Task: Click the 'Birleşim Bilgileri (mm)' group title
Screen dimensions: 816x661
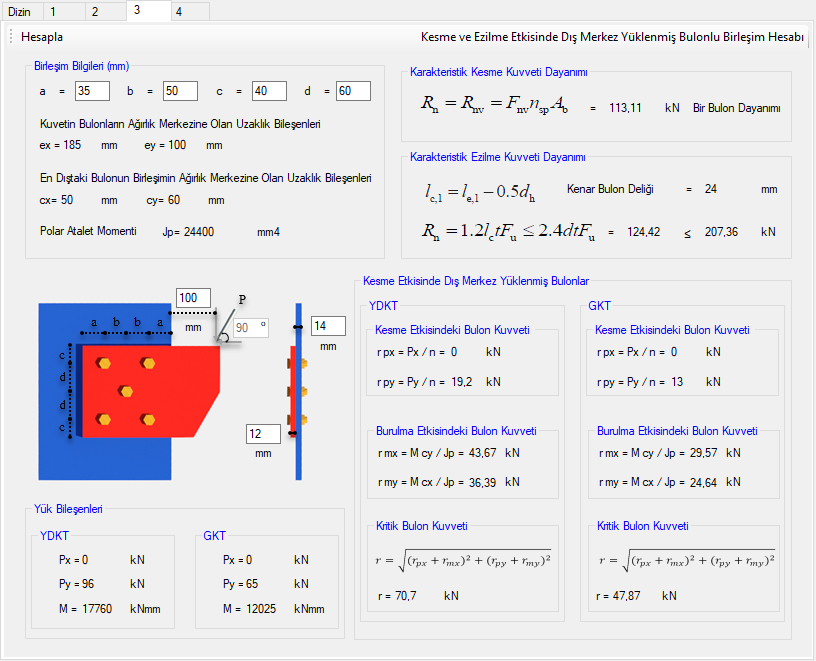Action: point(82,66)
